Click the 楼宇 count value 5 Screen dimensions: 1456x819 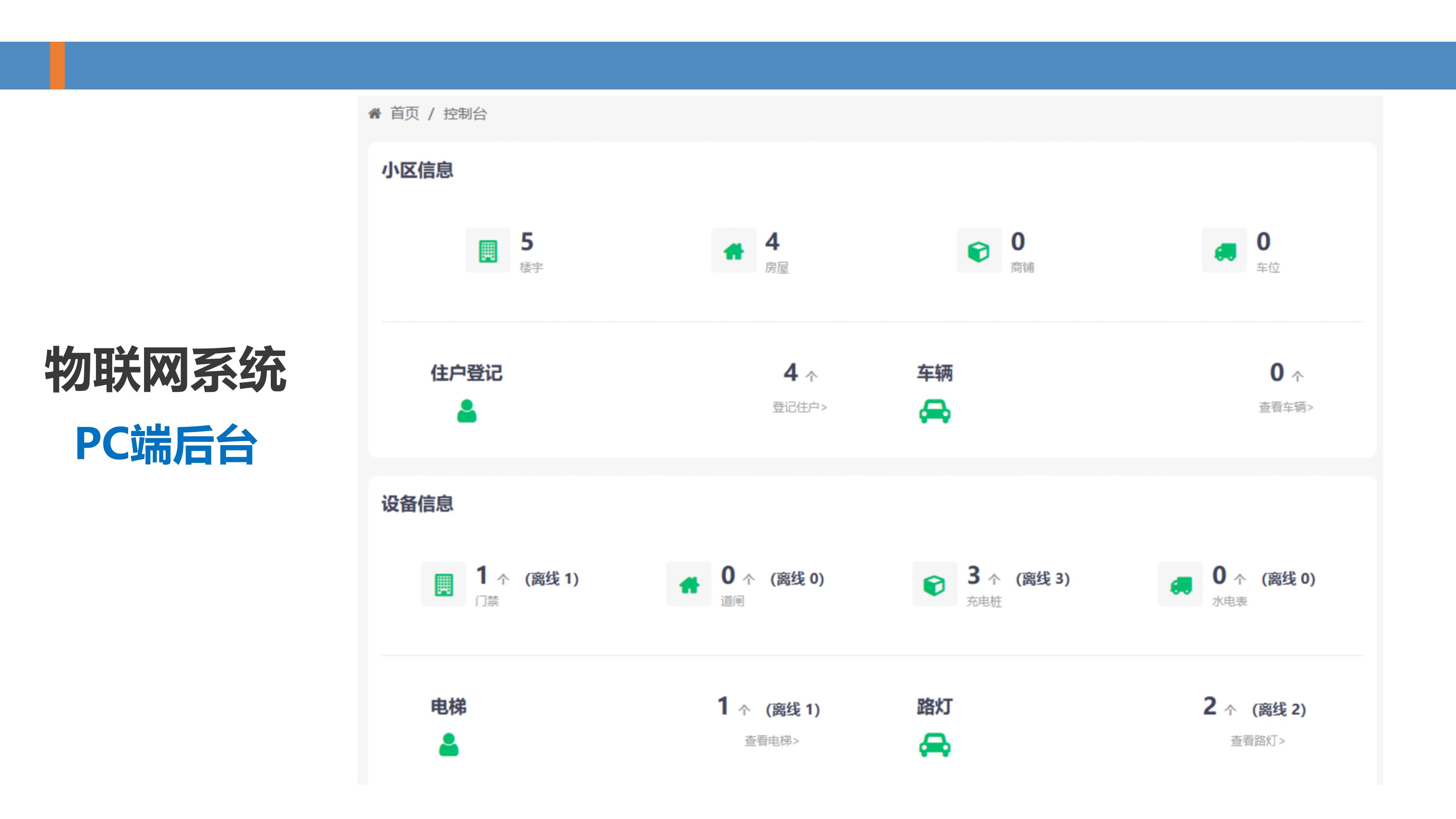pos(527,242)
